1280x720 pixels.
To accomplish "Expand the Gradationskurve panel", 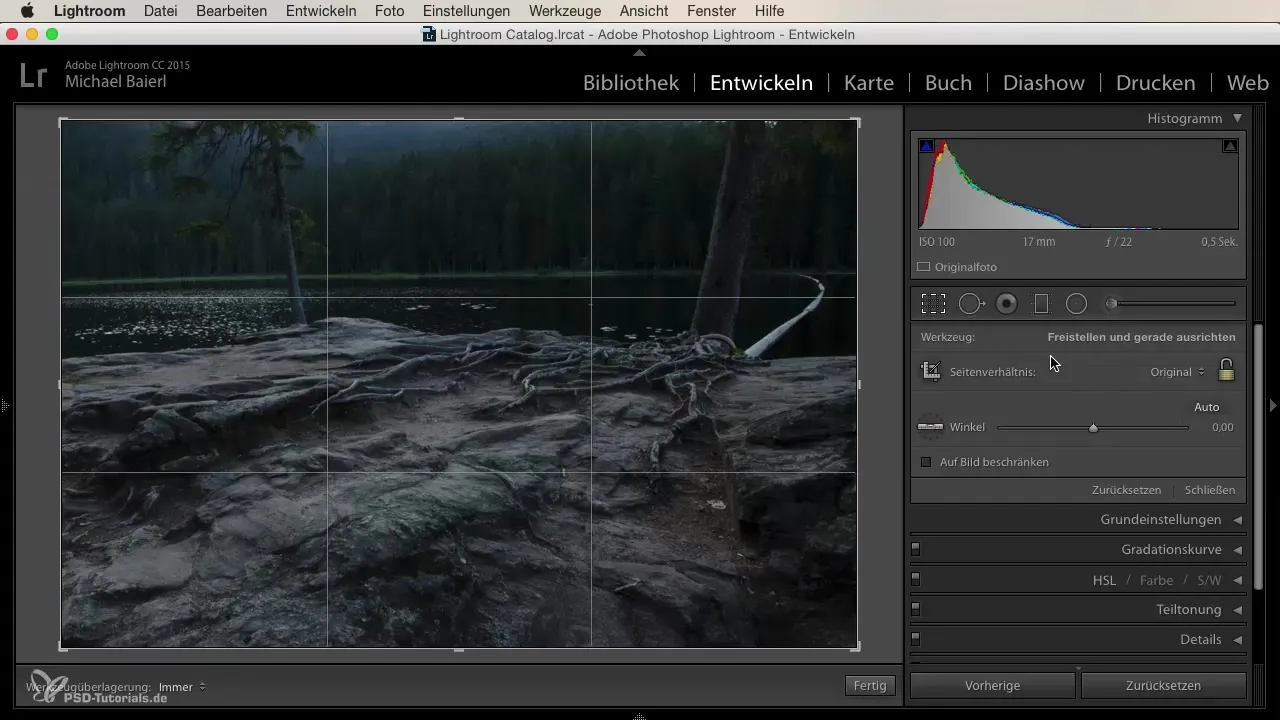I will click(x=1237, y=550).
